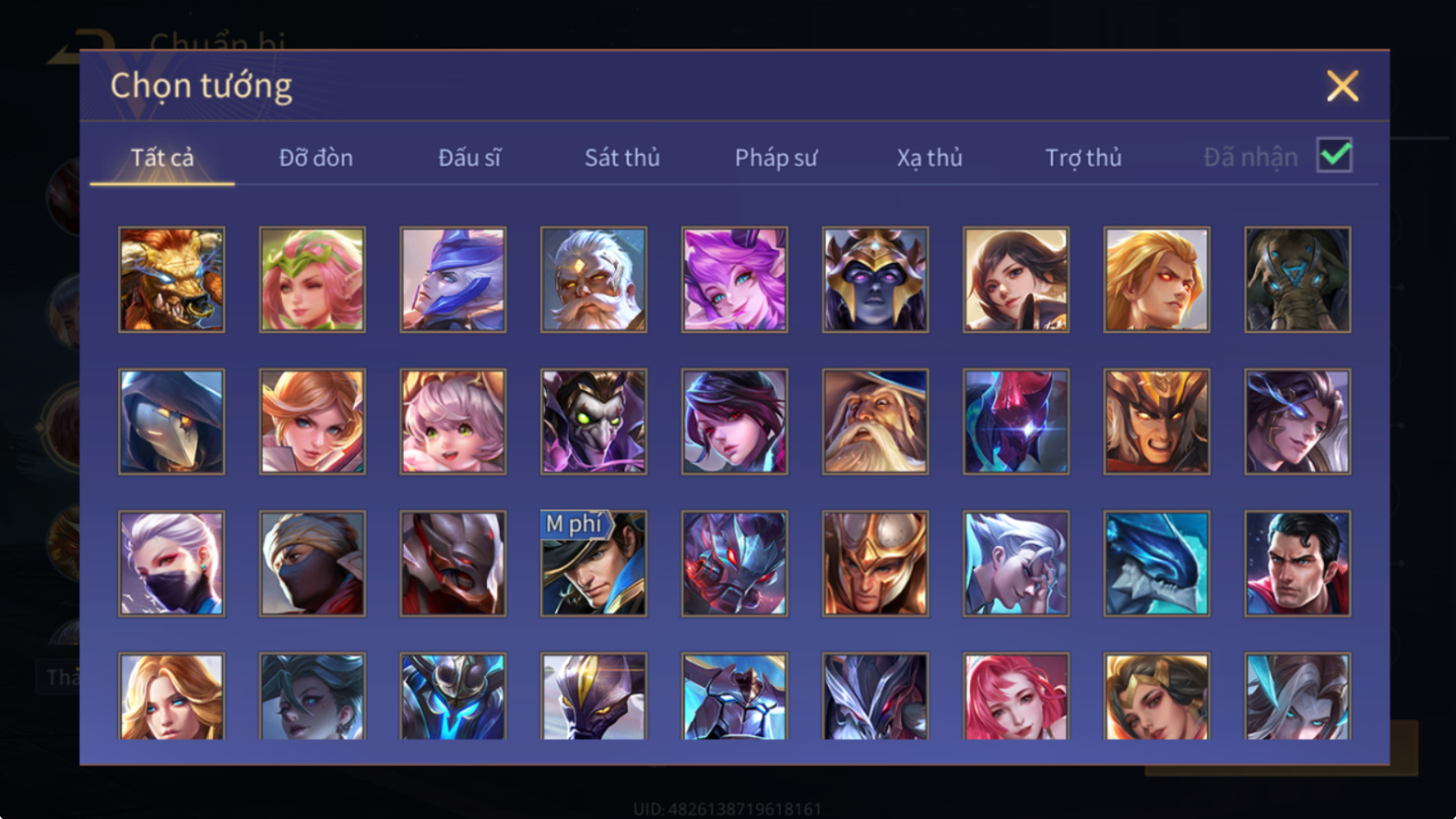This screenshot has width=1456, height=819.
Task: Pick the hero with 'M phí' label
Action: point(593,564)
